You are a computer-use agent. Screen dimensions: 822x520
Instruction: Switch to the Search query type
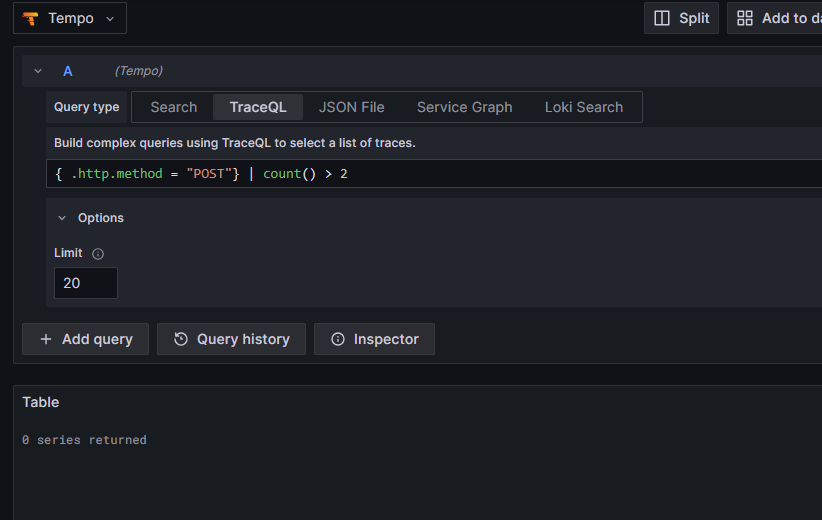tap(174, 107)
